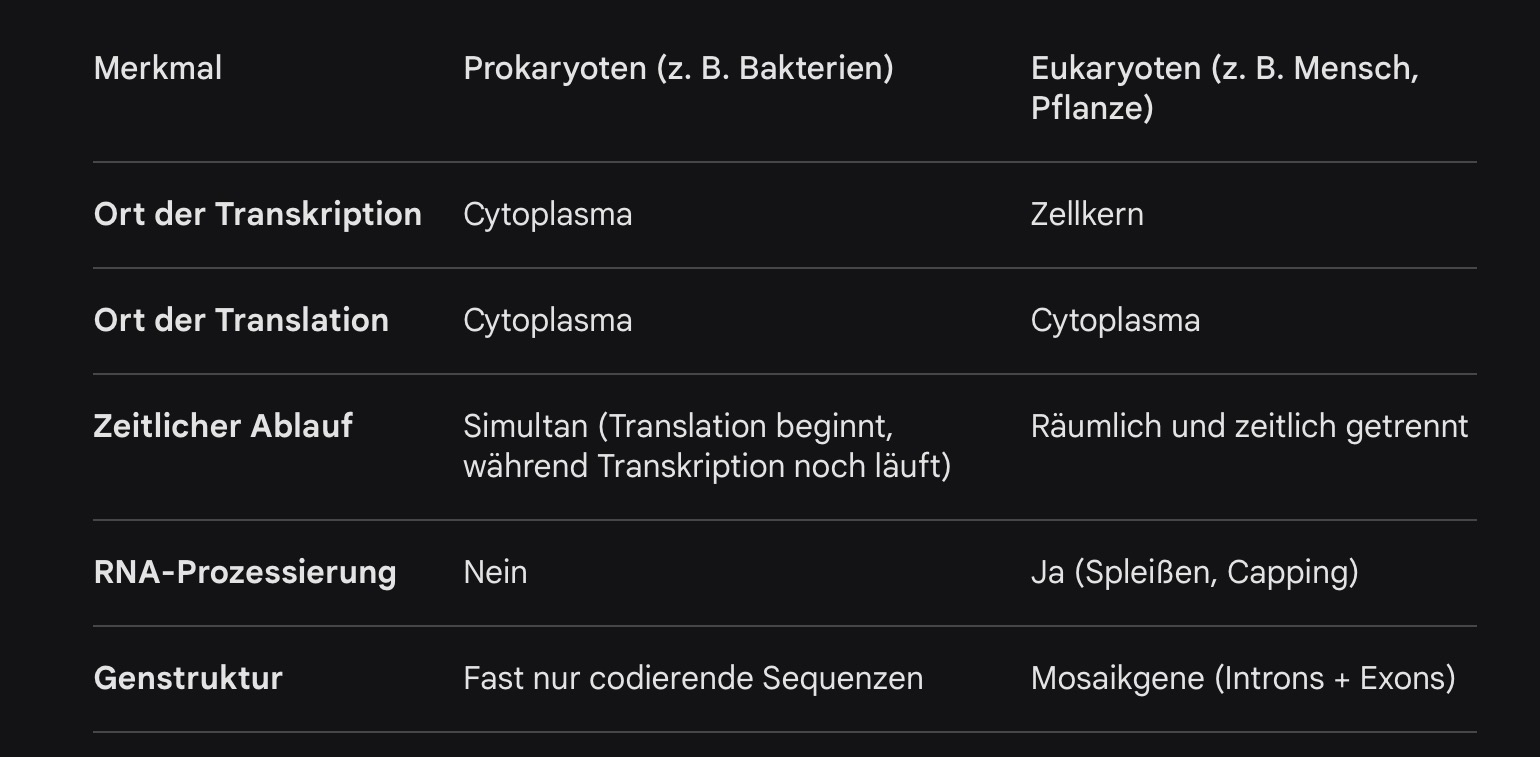1540x757 pixels.
Task: Click the Merkmal column header
Action: pos(158,69)
